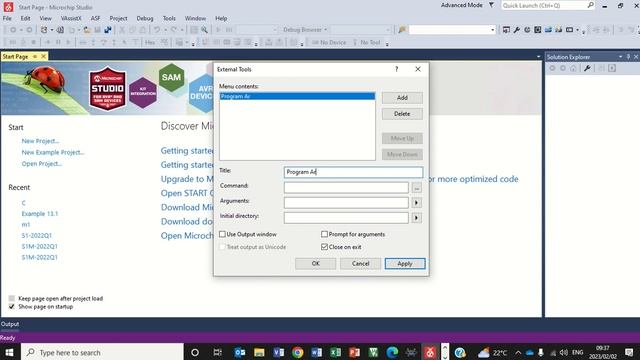The height and width of the screenshot is (360, 640).
Task: Open the Solution Explorer window options dropdown
Action: pos(620,57)
